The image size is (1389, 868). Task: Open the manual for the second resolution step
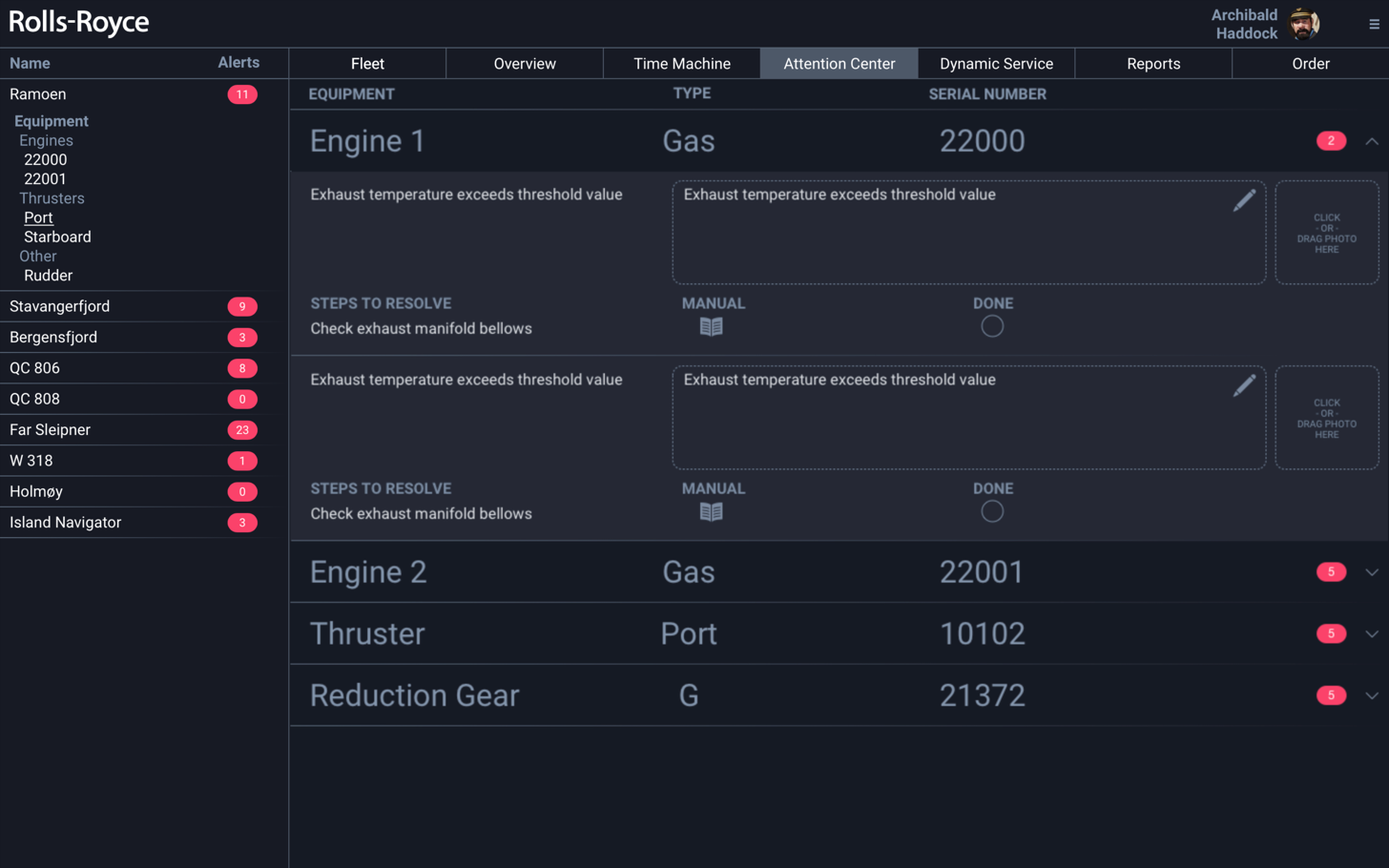click(x=711, y=511)
